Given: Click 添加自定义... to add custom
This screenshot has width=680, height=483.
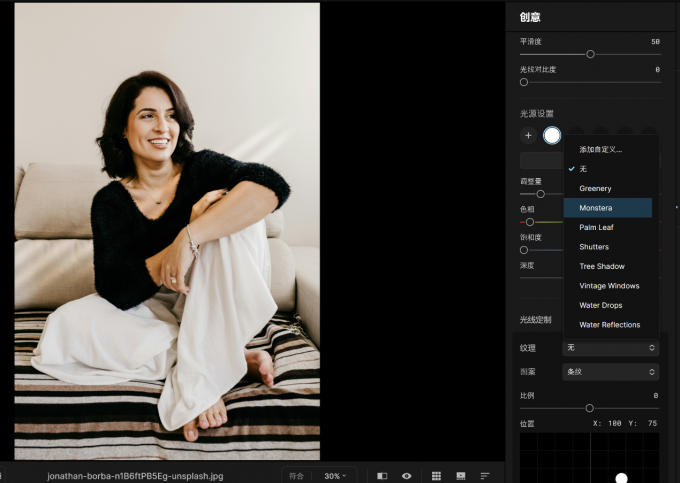Looking at the screenshot, I should point(601,150).
